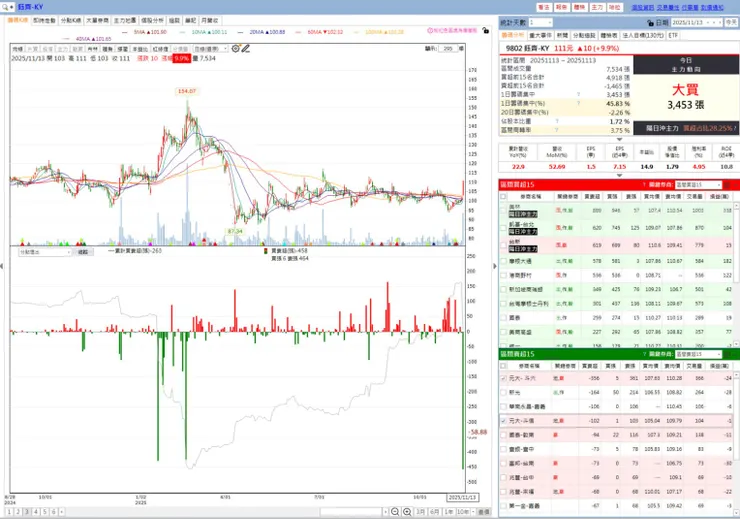Click the lock icon beside 日期

click(x=651, y=22)
